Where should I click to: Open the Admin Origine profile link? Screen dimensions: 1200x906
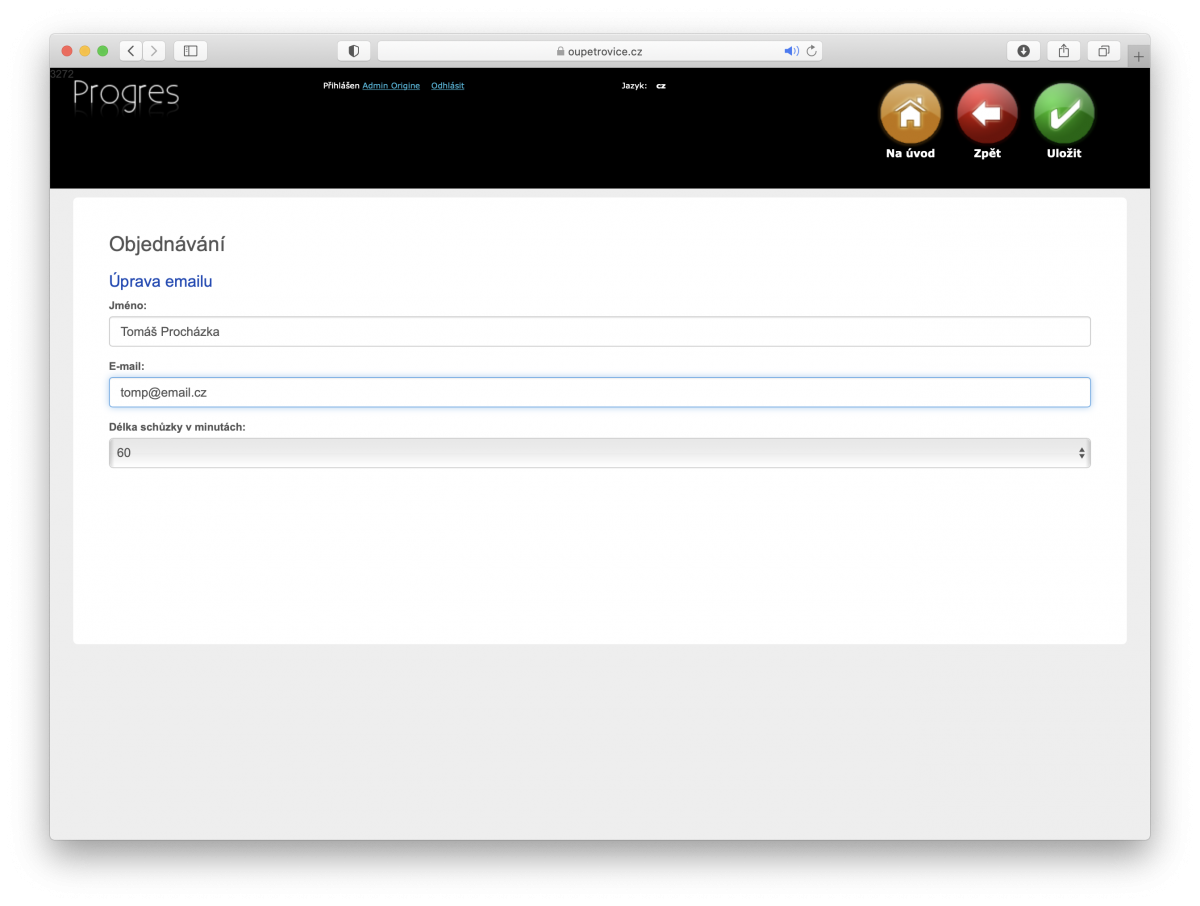click(x=390, y=86)
